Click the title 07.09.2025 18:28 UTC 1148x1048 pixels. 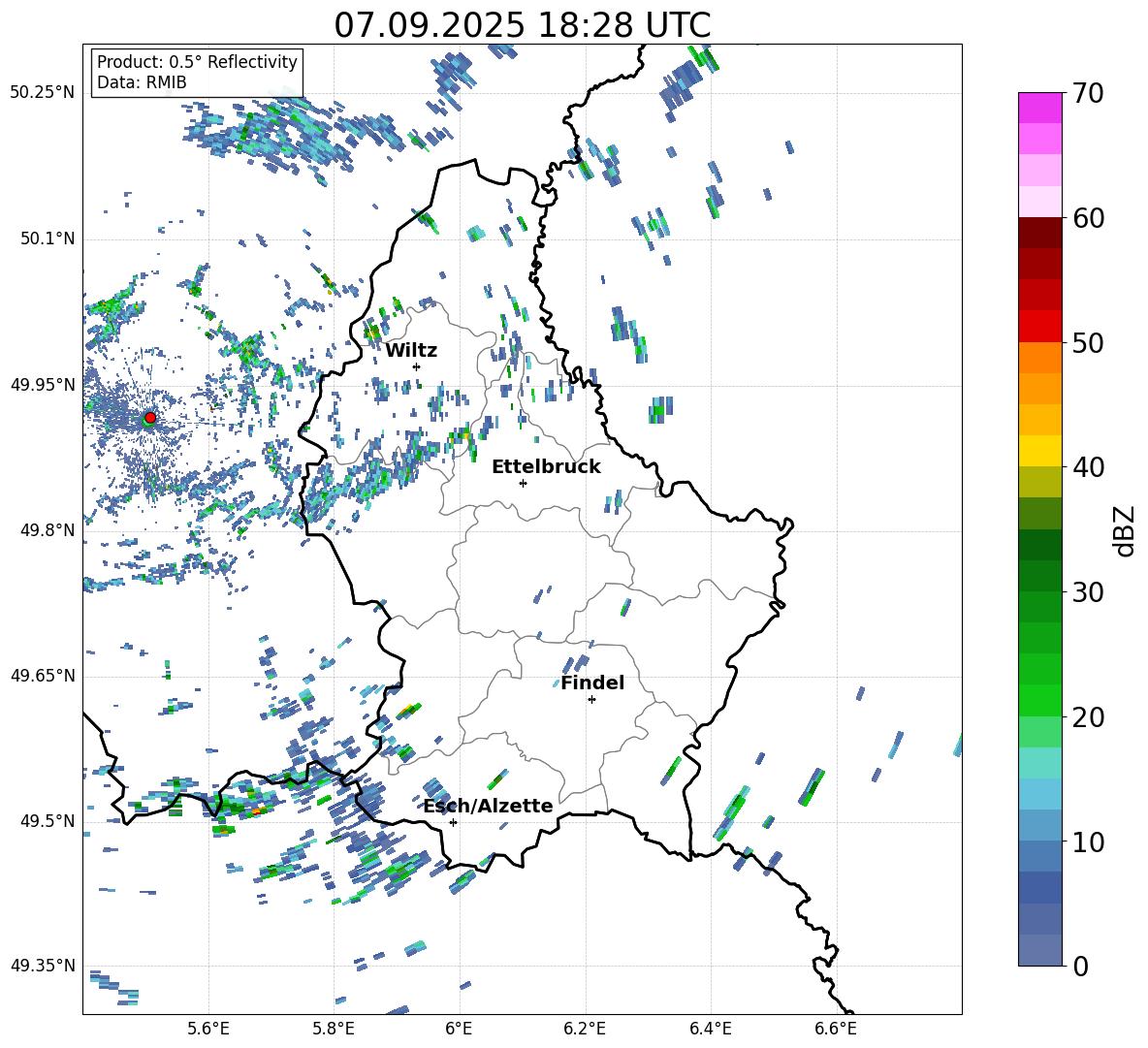[523, 25]
